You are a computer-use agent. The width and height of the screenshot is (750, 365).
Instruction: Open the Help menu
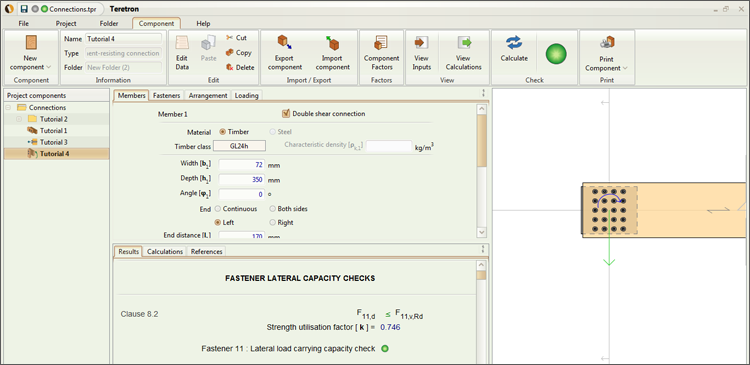pyautogui.click(x=203, y=23)
